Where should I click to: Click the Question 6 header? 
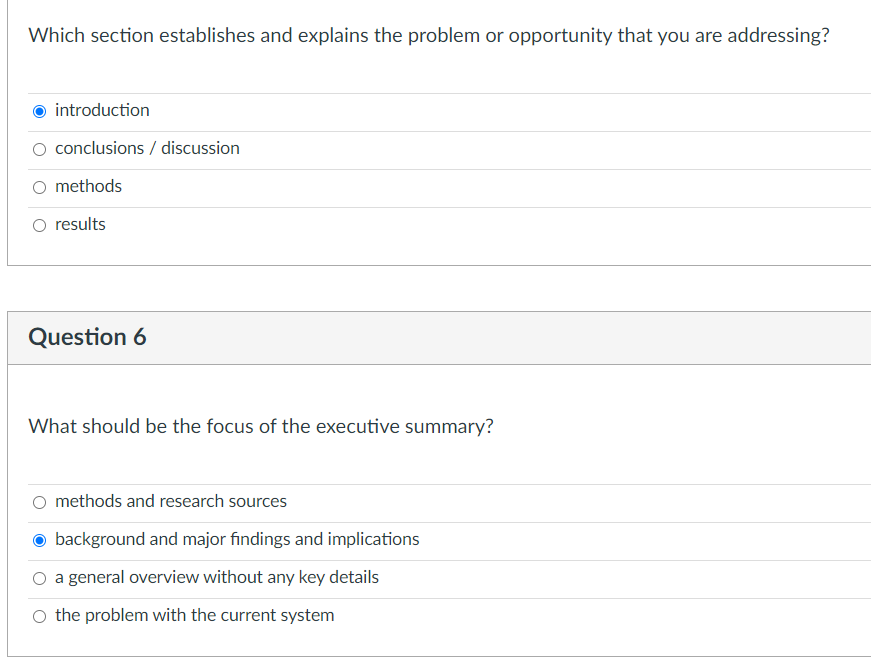[x=89, y=337]
